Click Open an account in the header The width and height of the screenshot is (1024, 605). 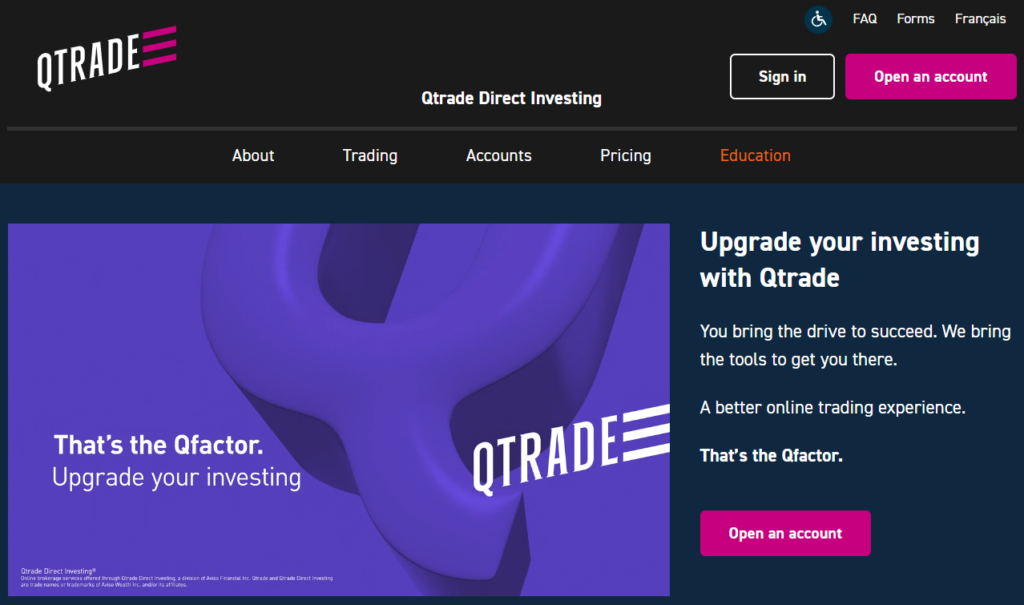pyautogui.click(x=930, y=76)
